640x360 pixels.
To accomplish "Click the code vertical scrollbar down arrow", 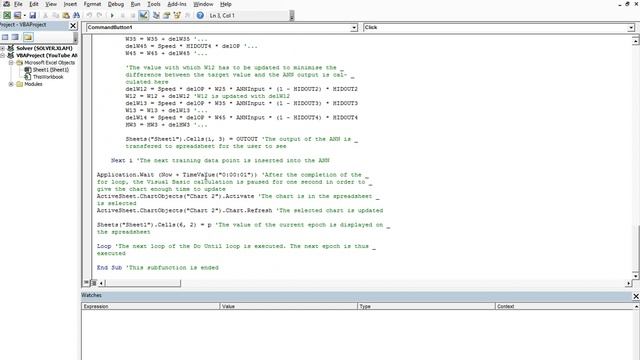I will coord(636,276).
